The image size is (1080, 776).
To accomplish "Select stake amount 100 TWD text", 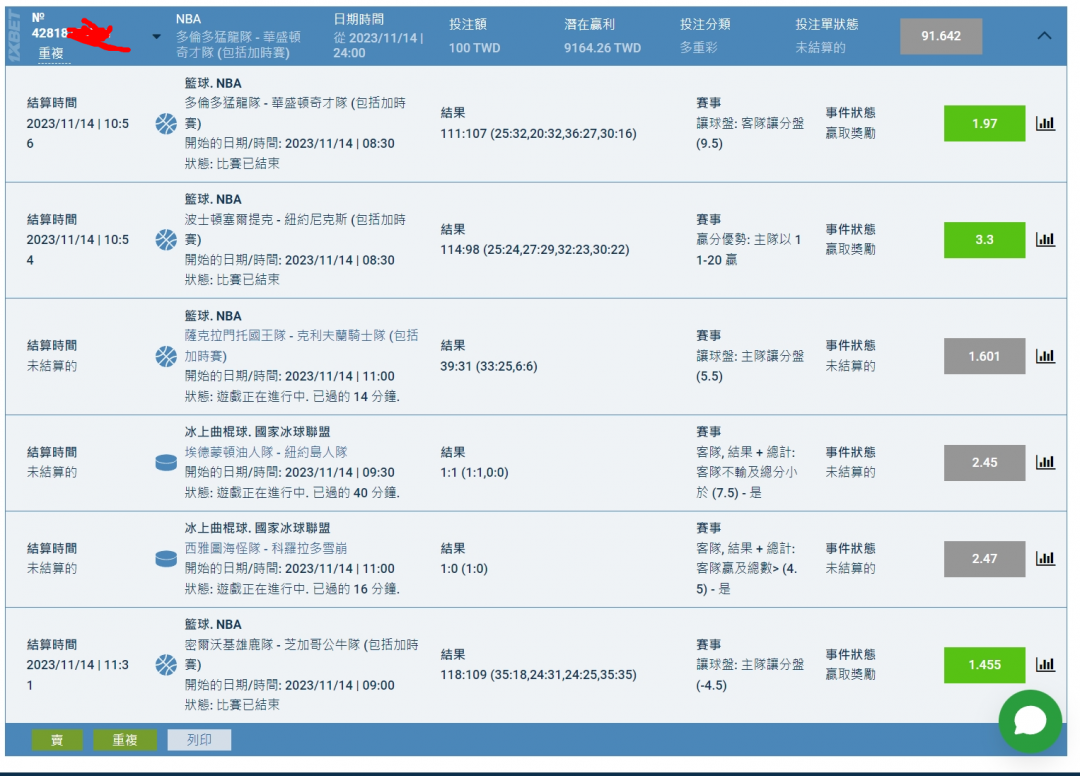I will [x=475, y=48].
